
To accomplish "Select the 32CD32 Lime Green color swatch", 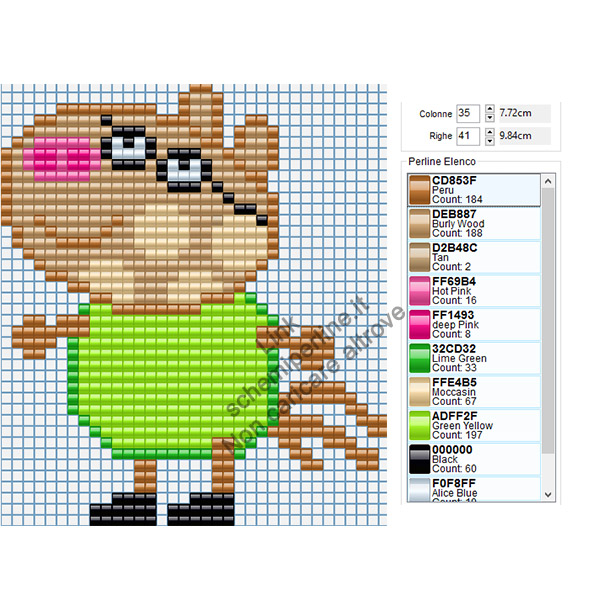I will coord(419,358).
